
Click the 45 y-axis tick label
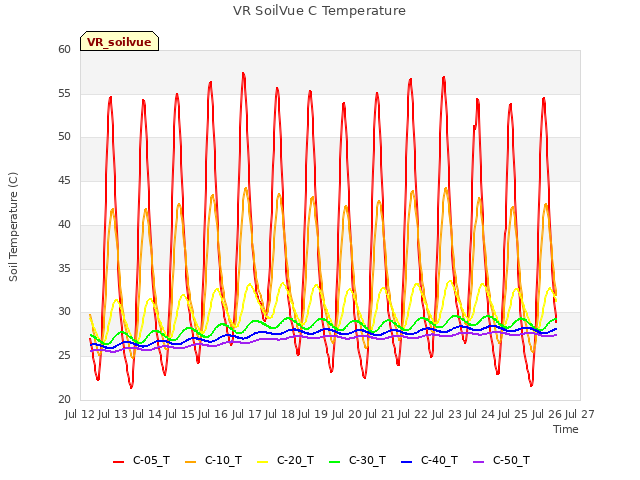[64, 181]
